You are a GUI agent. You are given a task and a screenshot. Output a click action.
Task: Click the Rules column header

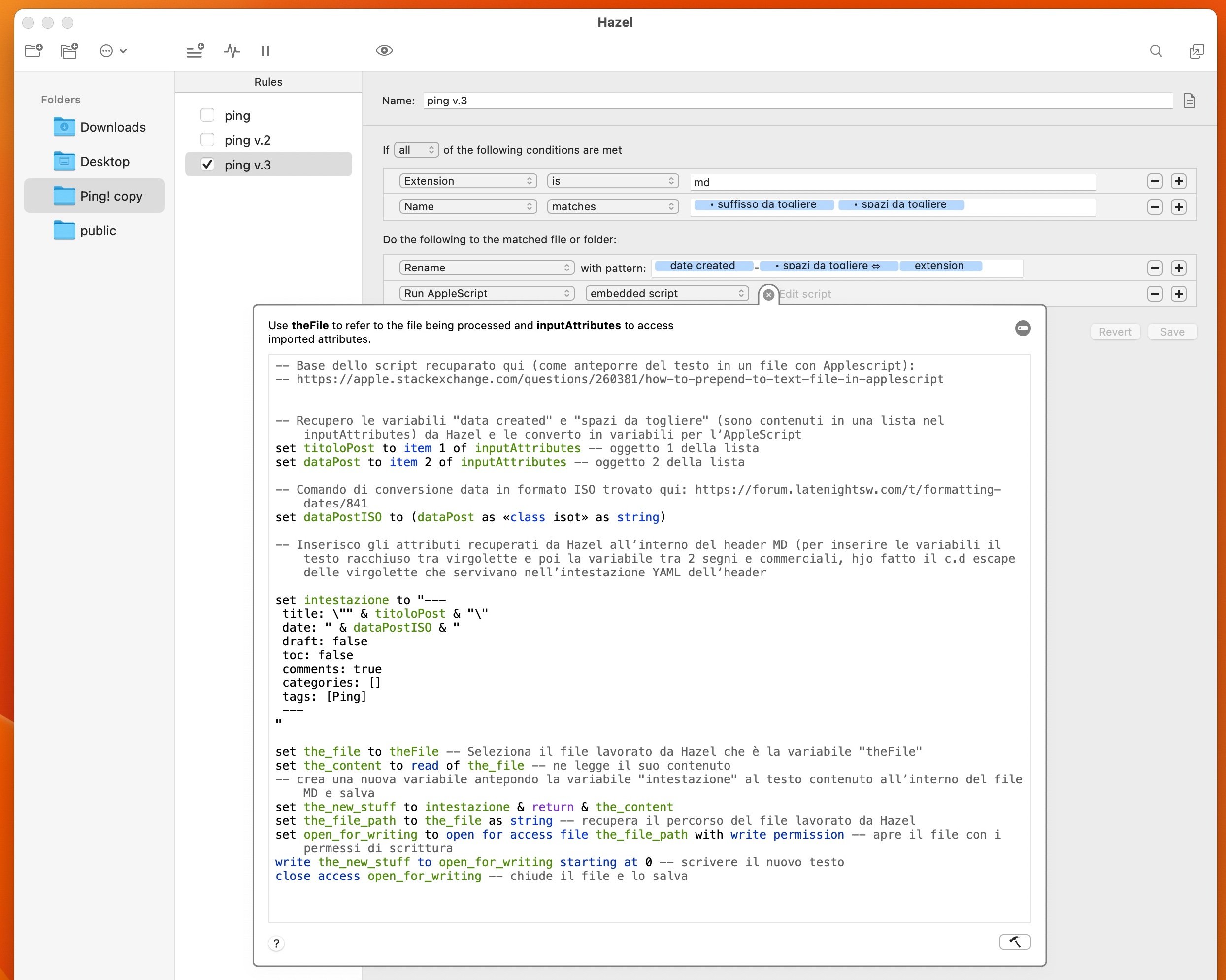(268, 82)
